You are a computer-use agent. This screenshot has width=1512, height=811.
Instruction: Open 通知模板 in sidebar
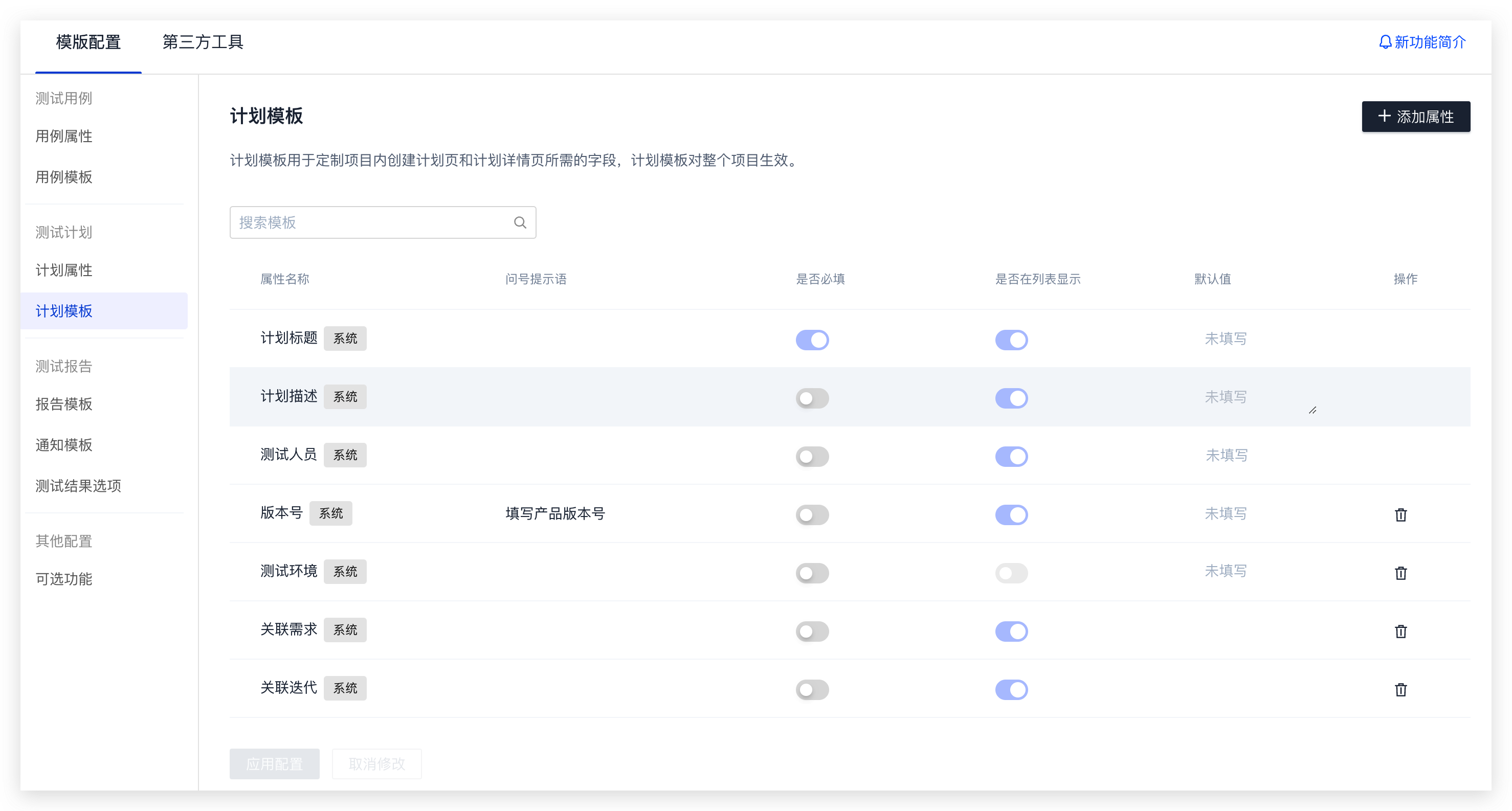coord(64,445)
